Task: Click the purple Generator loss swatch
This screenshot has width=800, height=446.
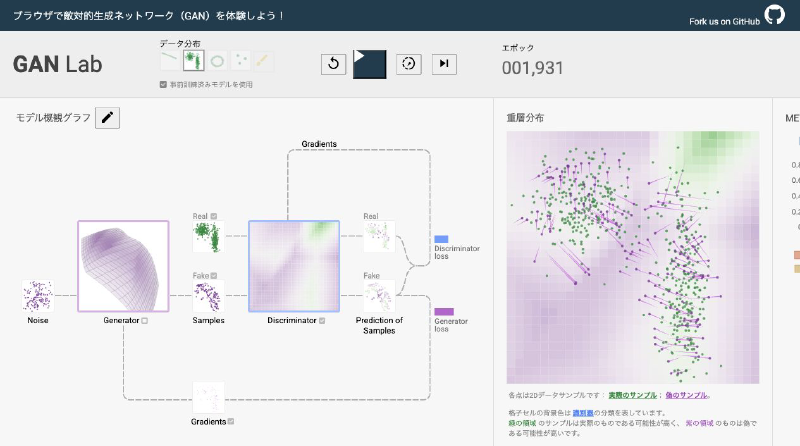Action: click(x=444, y=311)
